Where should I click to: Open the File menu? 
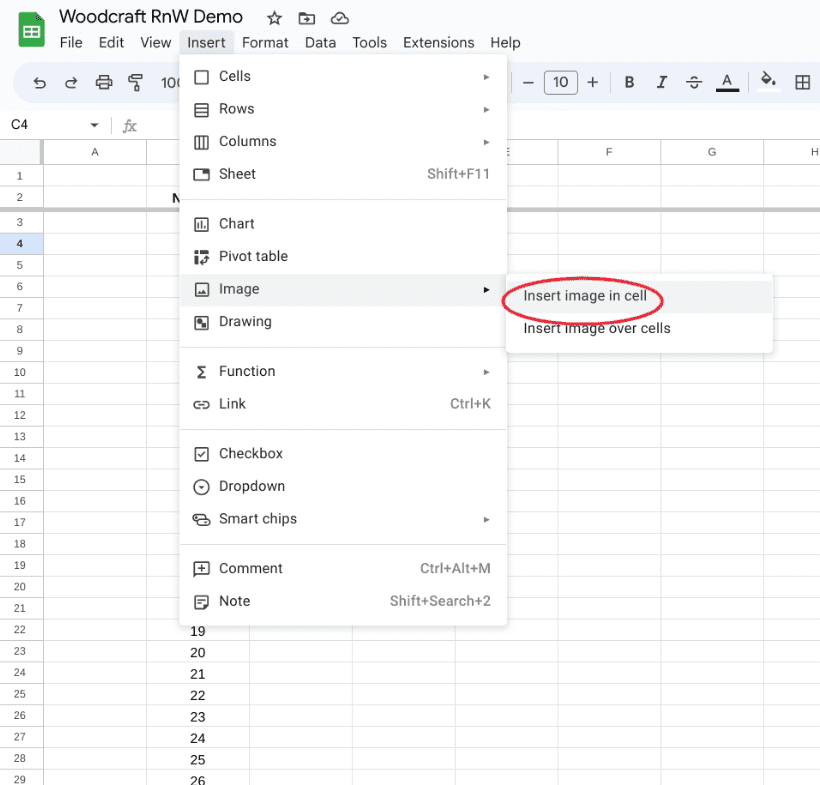[71, 42]
